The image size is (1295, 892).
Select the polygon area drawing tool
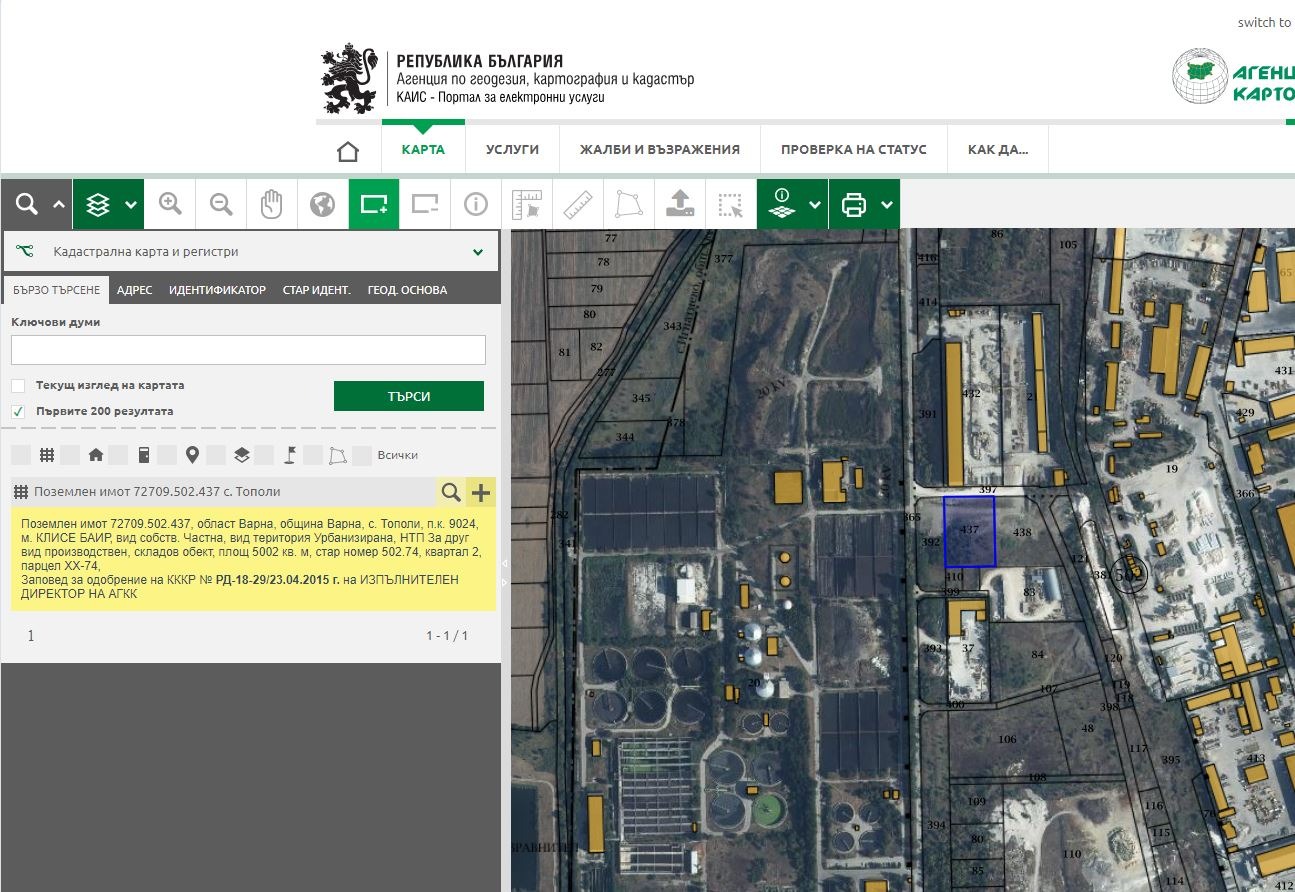pyautogui.click(x=629, y=204)
